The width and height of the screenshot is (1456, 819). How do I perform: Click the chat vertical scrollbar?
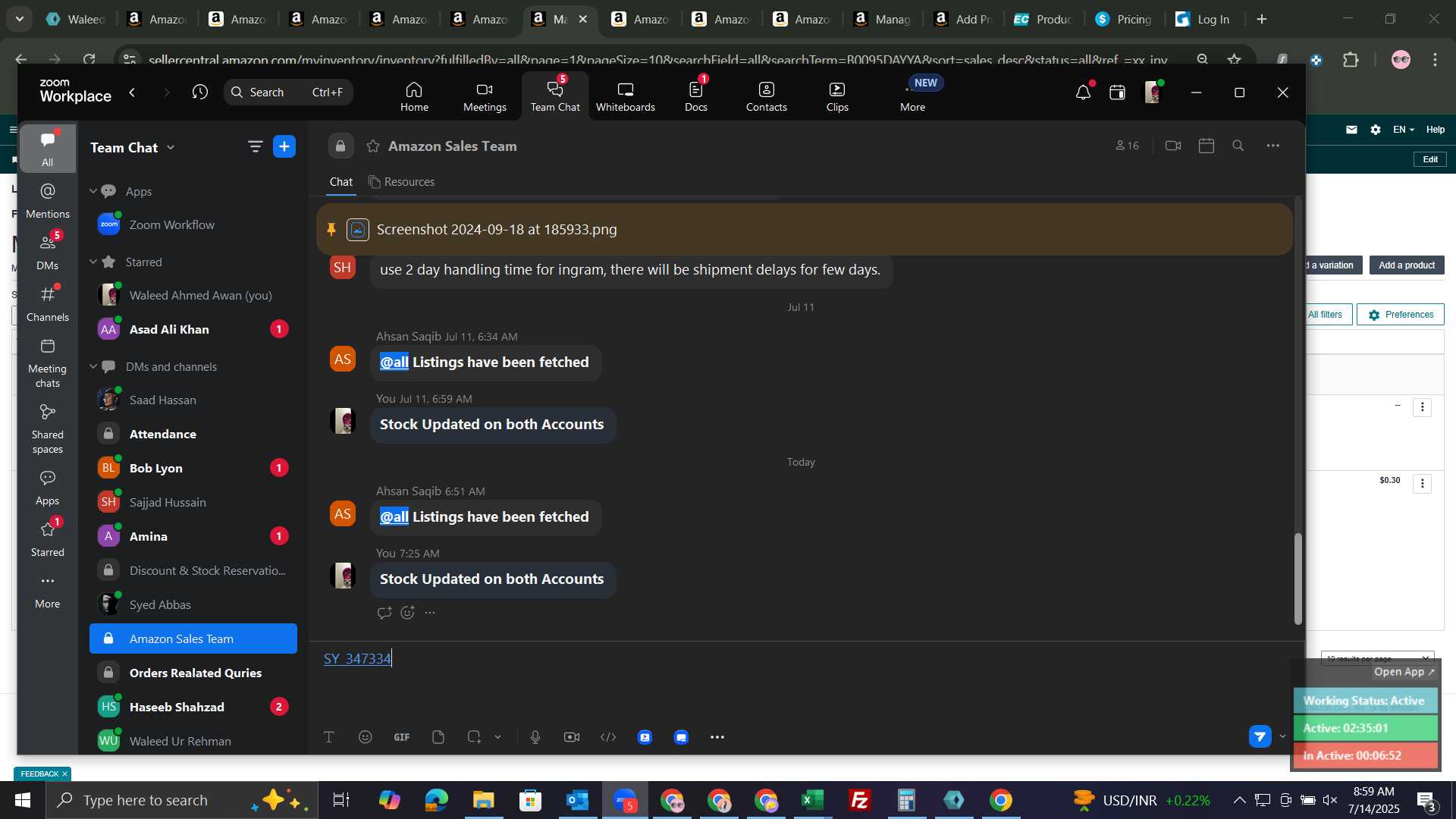[x=1298, y=579]
